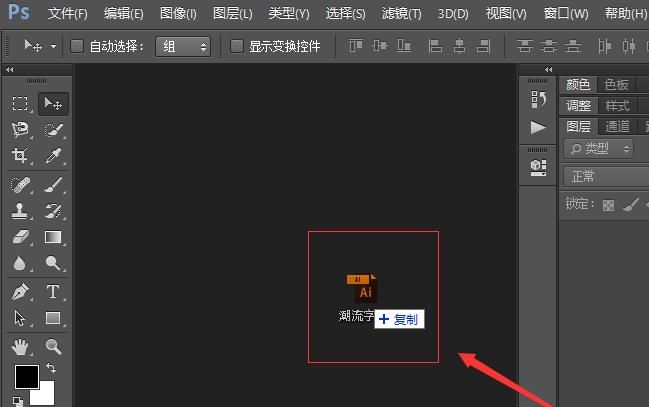Image resolution: width=649 pixels, height=407 pixels.
Task: Open the 组 auto-select dropdown
Action: coord(183,46)
